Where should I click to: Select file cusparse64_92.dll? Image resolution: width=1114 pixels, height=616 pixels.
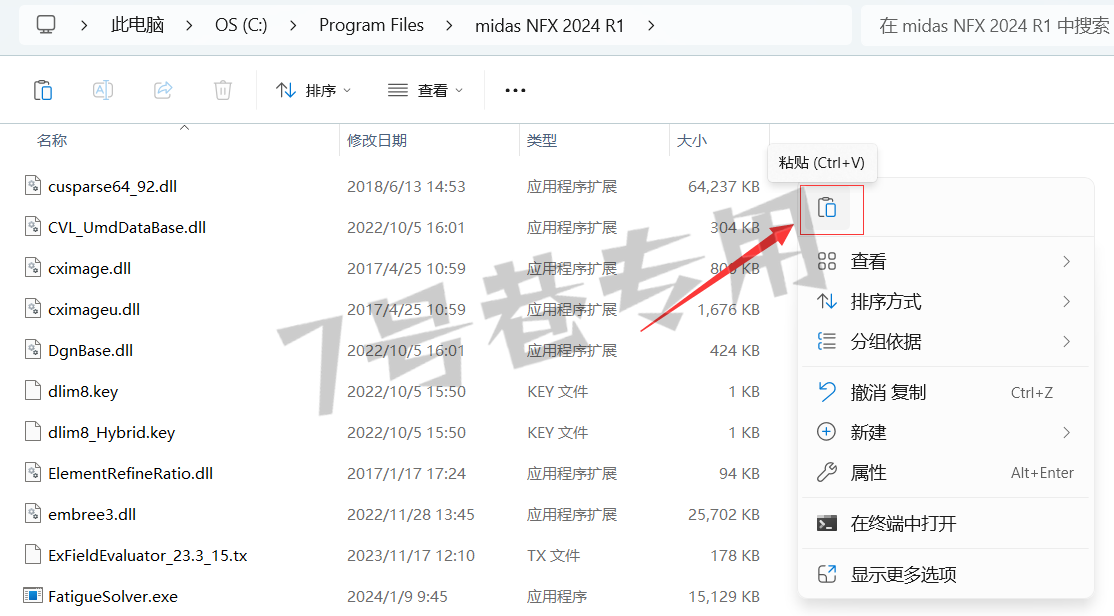point(112,187)
